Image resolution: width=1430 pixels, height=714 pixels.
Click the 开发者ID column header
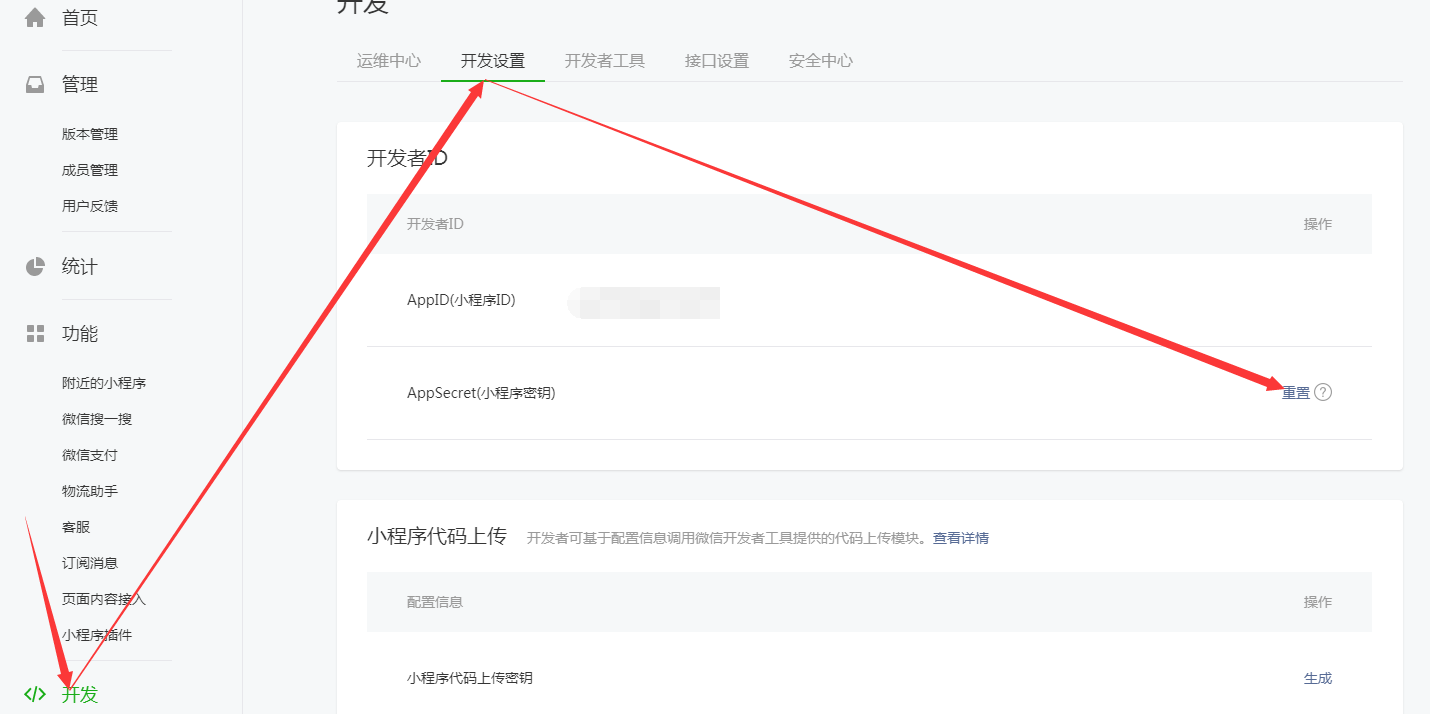click(435, 224)
